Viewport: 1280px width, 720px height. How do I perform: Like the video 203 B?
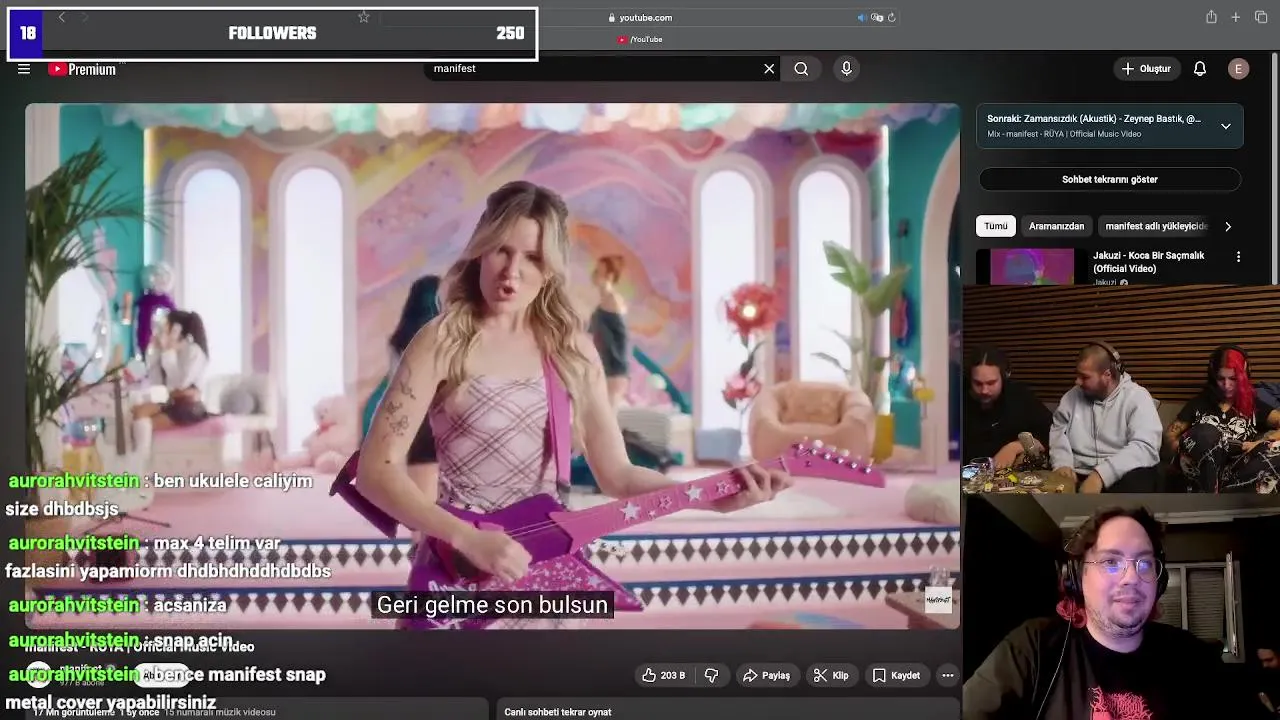coord(665,675)
